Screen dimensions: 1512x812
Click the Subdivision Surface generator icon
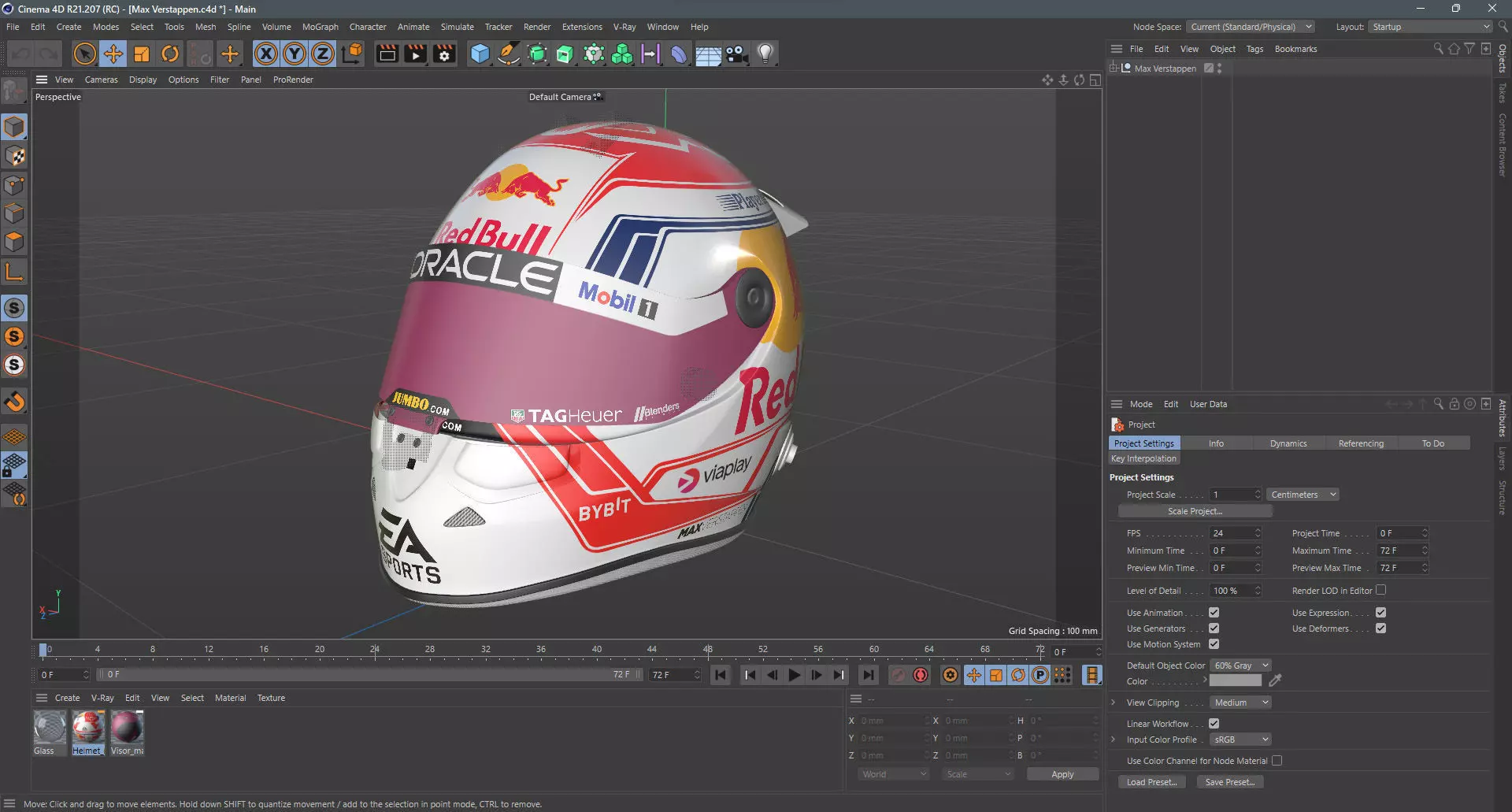[537, 54]
